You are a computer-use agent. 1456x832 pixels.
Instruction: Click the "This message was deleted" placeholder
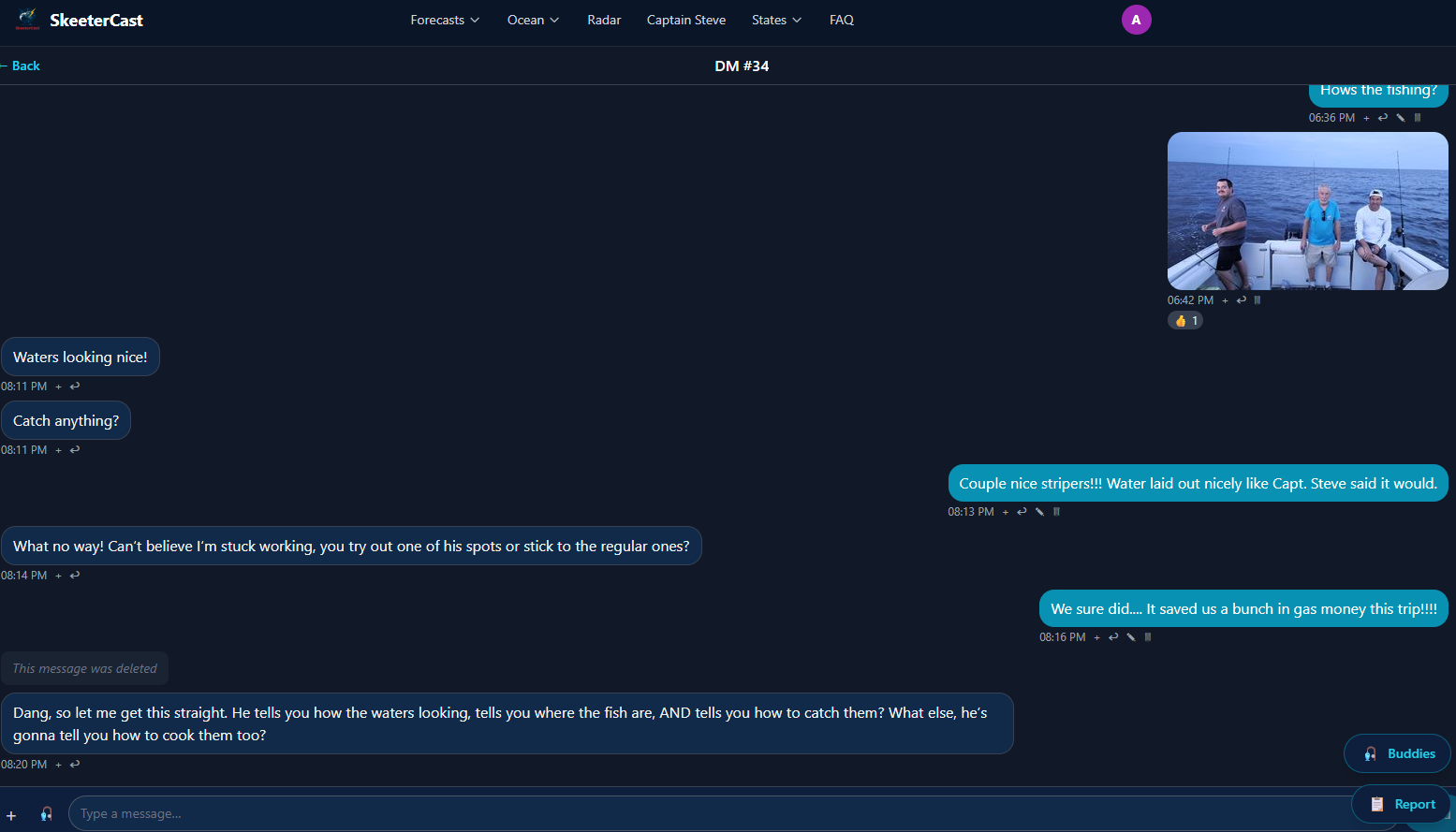coord(85,668)
